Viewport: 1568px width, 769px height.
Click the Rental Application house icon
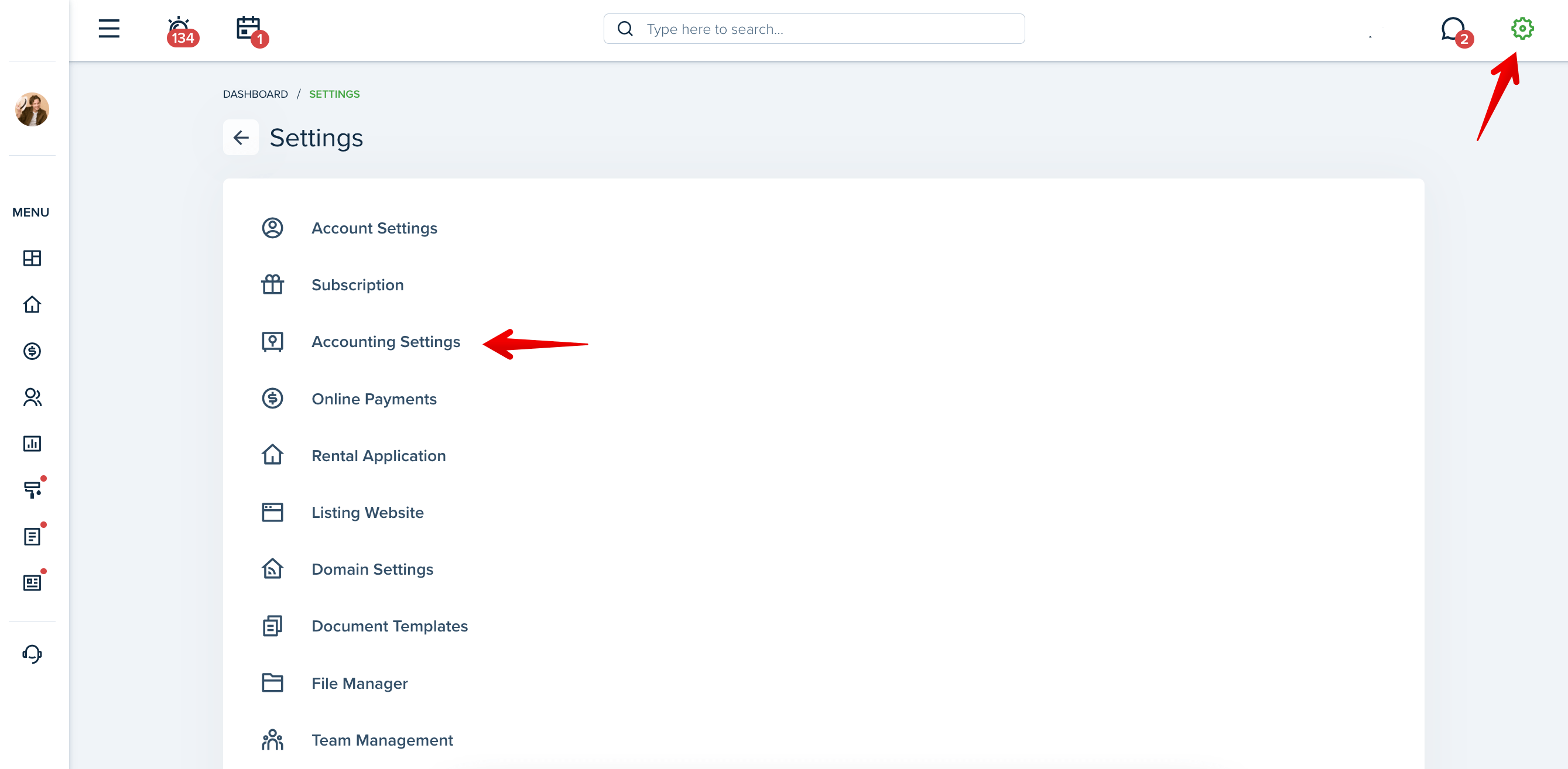(273, 455)
